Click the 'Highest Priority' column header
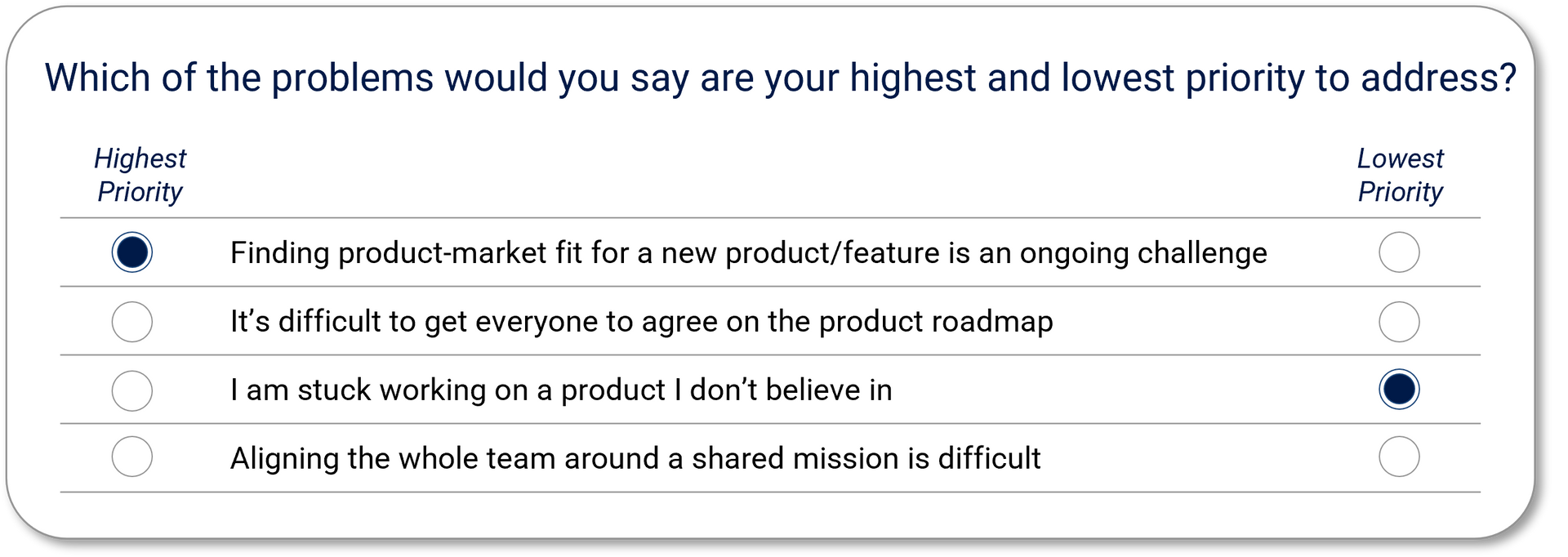Screen dimensions: 1568x557 140,175
